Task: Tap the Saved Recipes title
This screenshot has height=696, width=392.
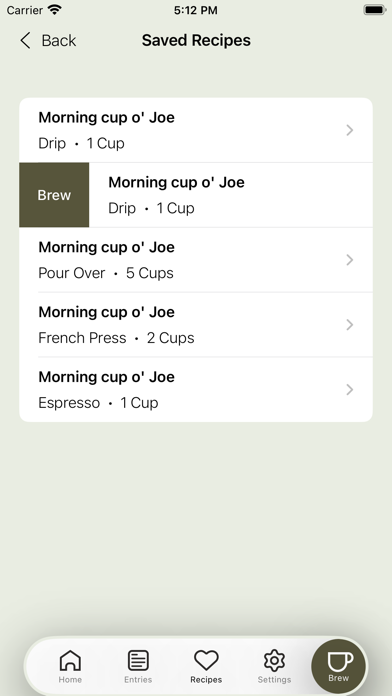Action: tap(196, 40)
